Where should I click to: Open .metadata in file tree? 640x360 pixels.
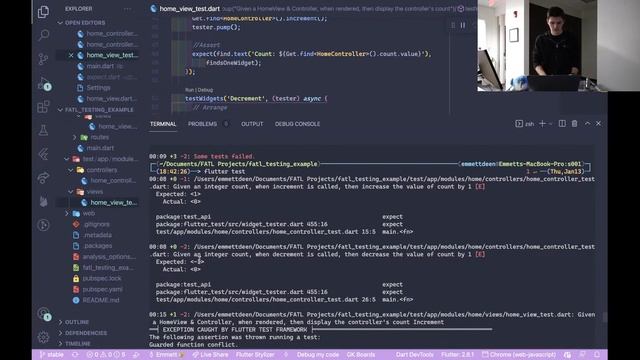[97, 236]
